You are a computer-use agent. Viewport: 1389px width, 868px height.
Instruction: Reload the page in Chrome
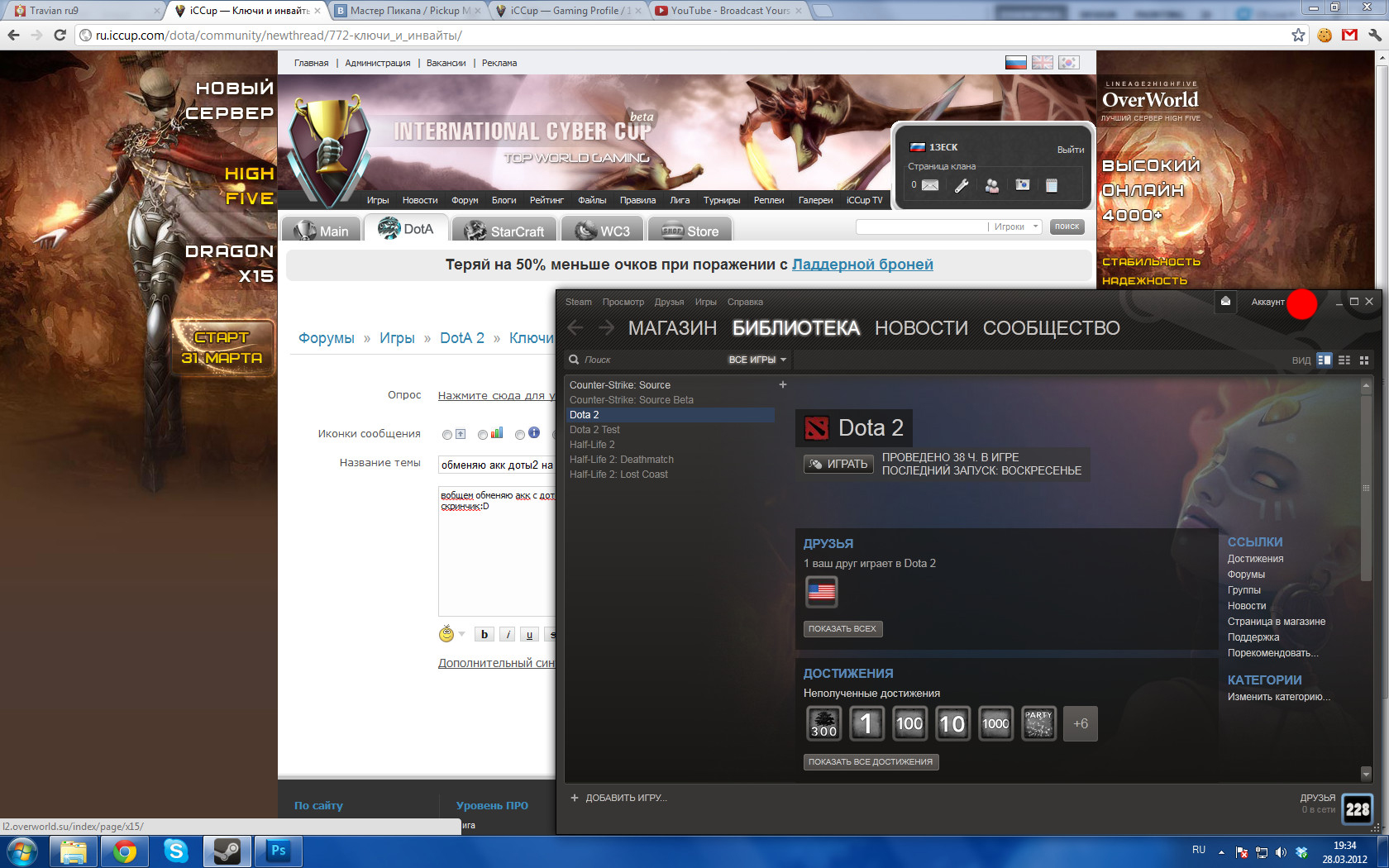point(60,35)
